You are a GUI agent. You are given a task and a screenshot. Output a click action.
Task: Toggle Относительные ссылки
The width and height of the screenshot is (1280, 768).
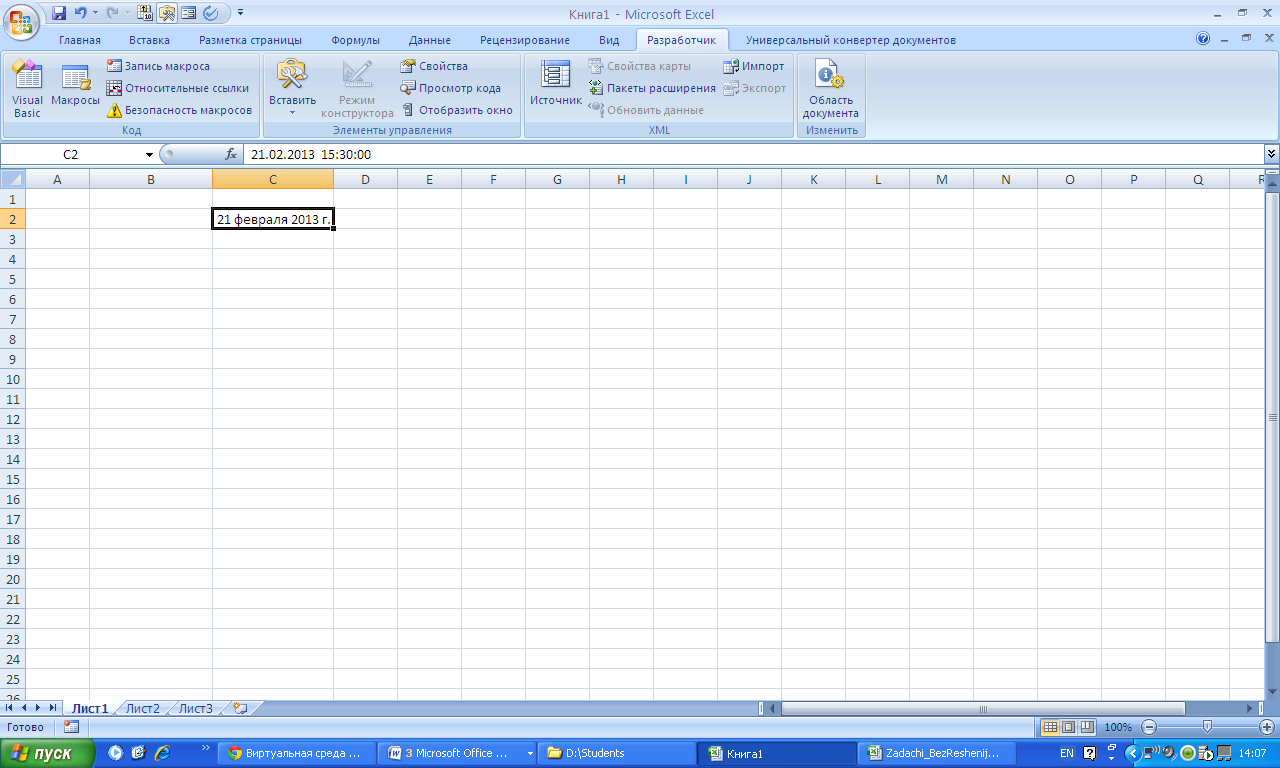pyautogui.click(x=178, y=88)
